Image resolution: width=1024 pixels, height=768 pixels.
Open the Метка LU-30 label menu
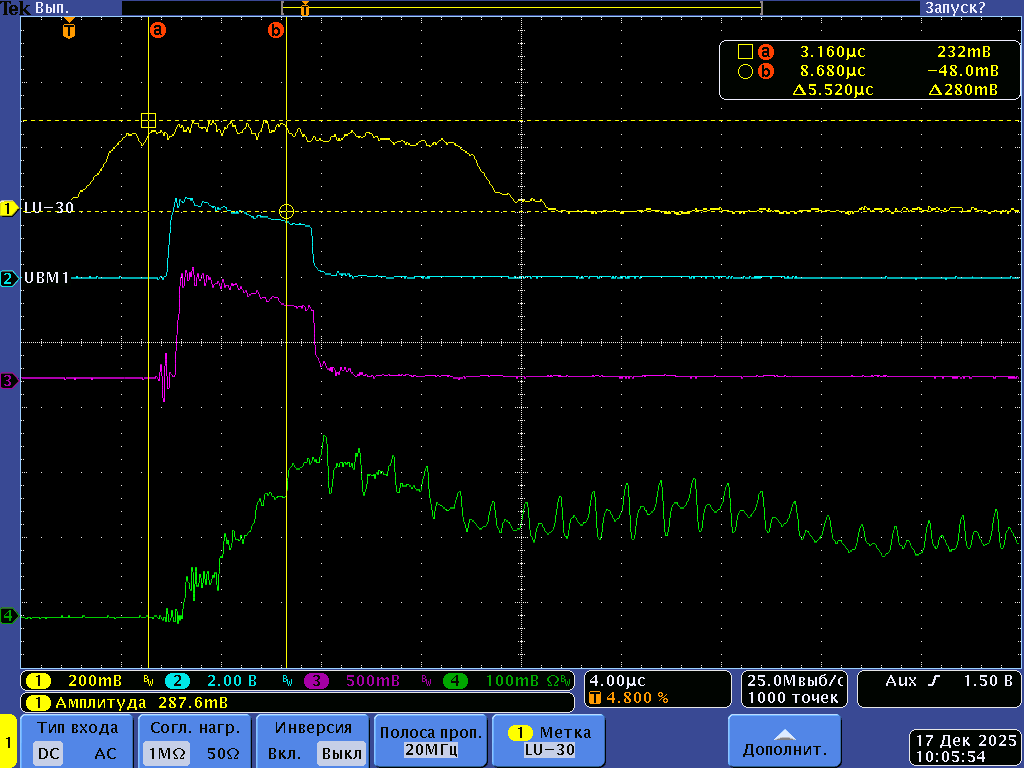tap(550, 741)
